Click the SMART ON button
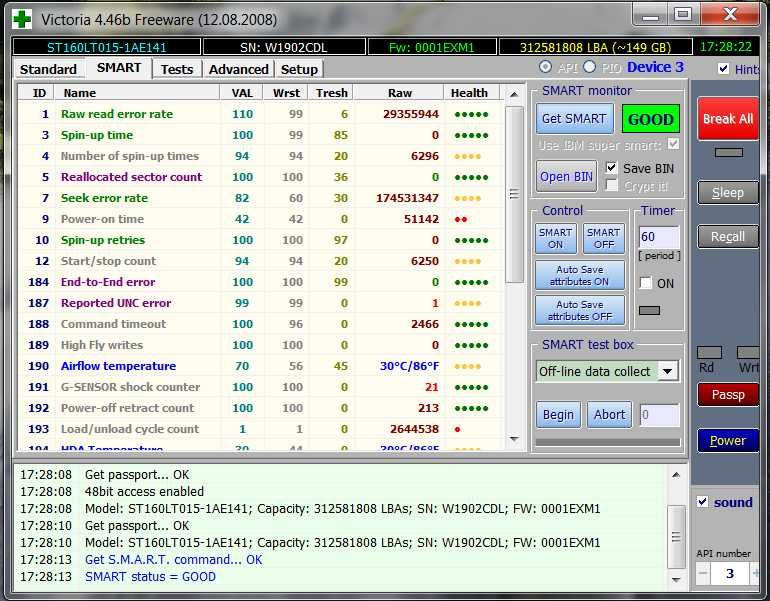Image resolution: width=770 pixels, height=601 pixels. coord(555,238)
